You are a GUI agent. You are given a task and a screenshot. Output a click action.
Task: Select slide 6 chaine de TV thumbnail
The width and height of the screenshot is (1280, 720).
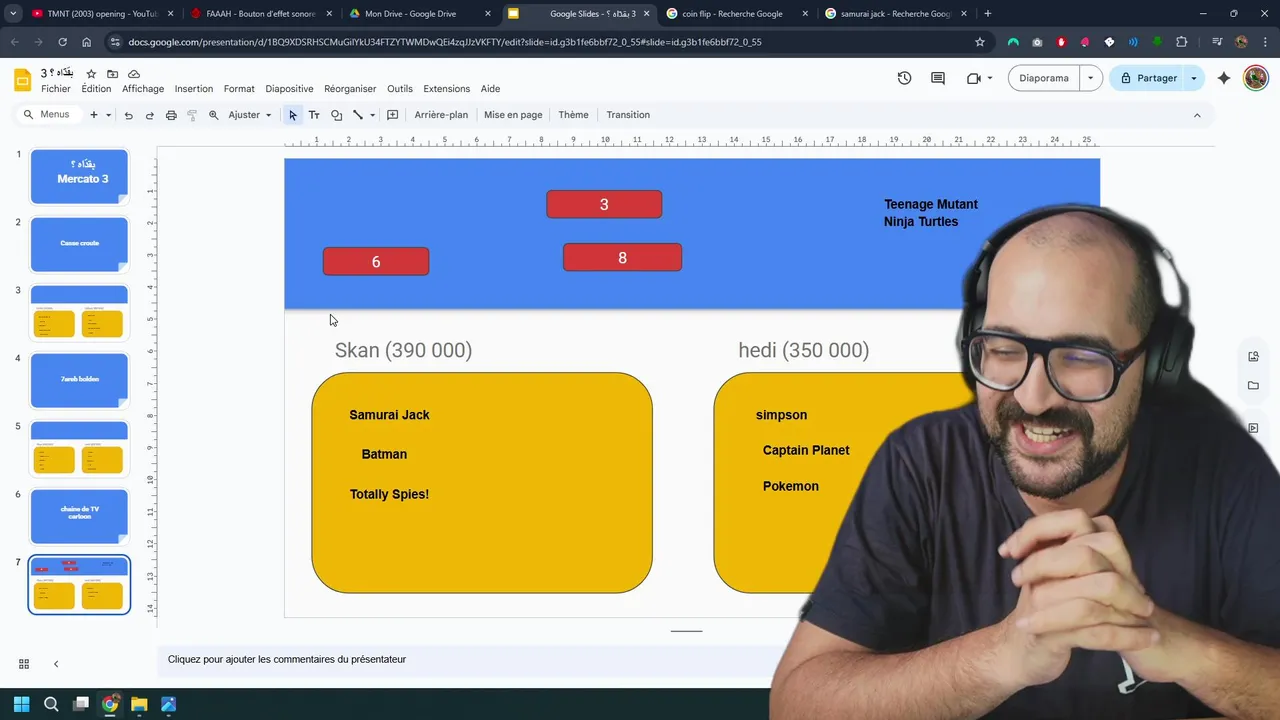(79, 516)
